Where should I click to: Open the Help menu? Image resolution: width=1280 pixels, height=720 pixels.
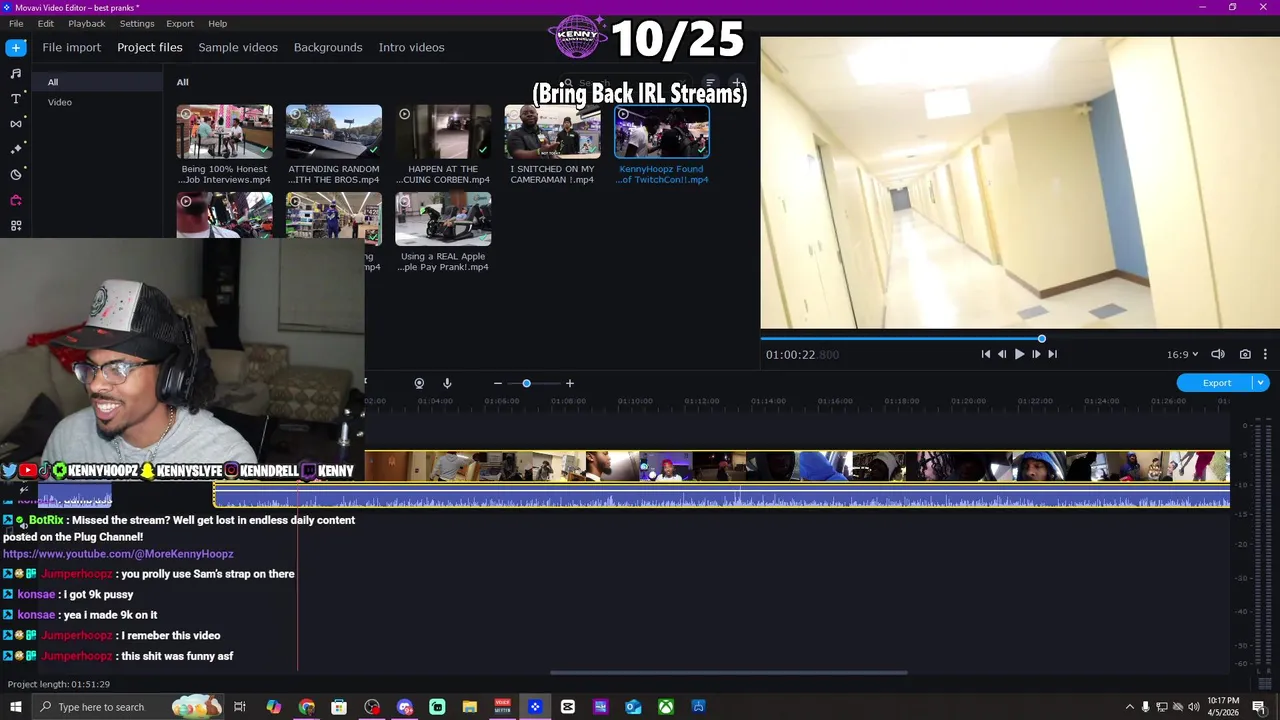click(217, 23)
